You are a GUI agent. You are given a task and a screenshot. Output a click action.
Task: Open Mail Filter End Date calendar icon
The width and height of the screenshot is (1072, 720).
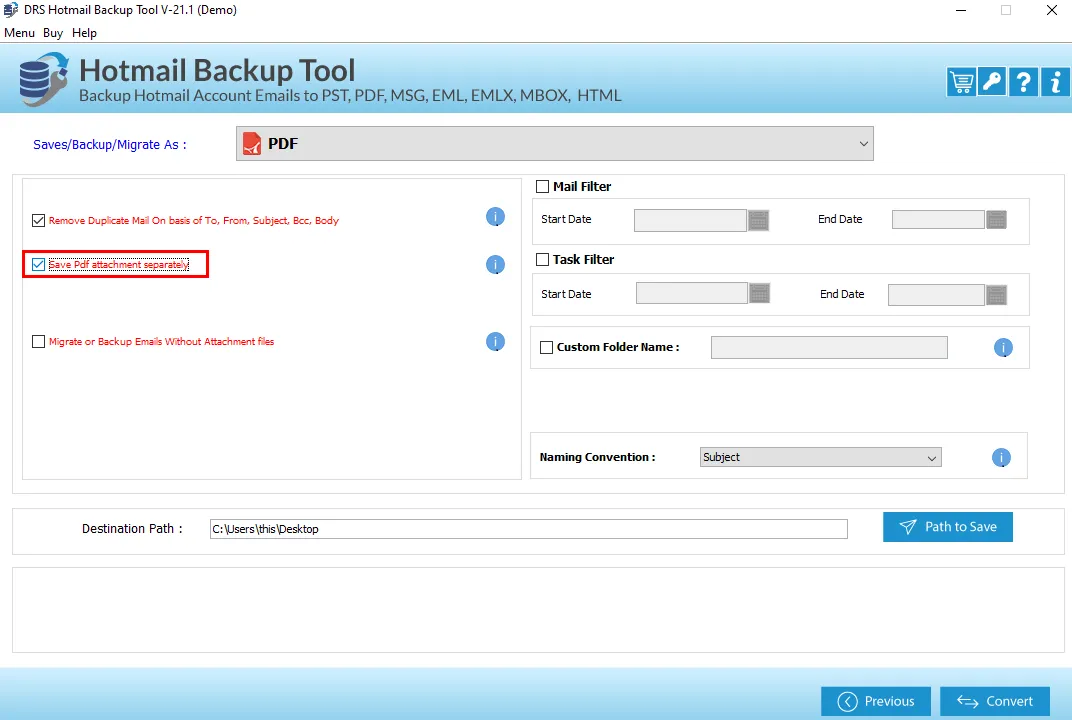(x=996, y=219)
